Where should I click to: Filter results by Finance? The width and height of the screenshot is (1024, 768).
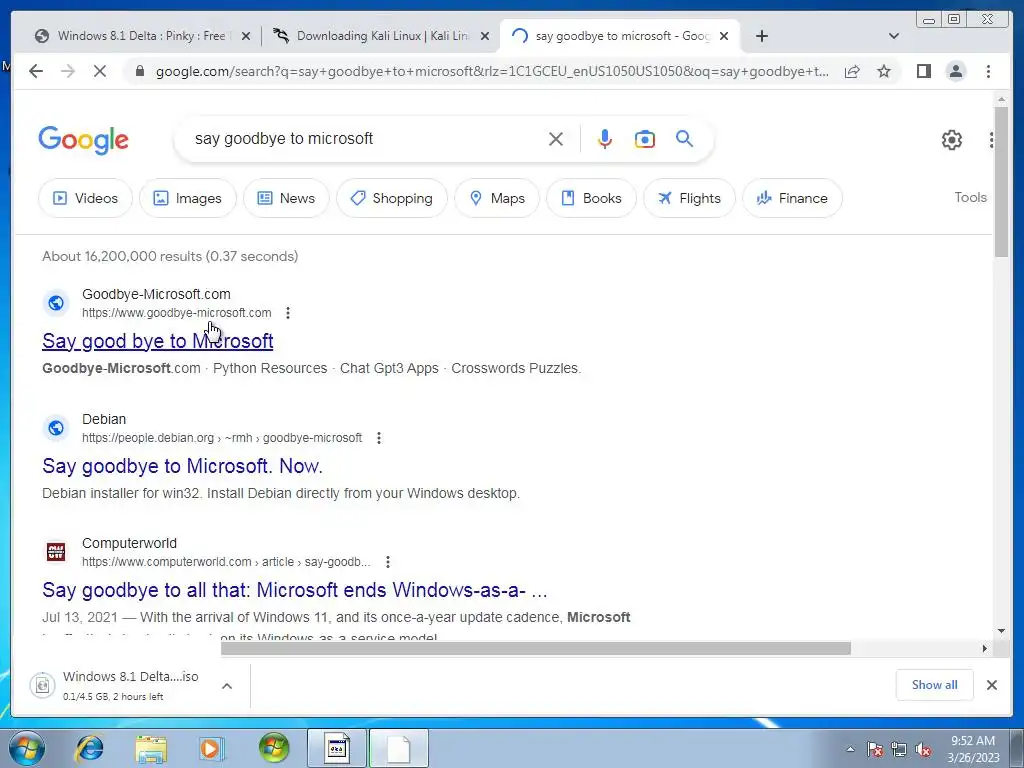tap(792, 198)
